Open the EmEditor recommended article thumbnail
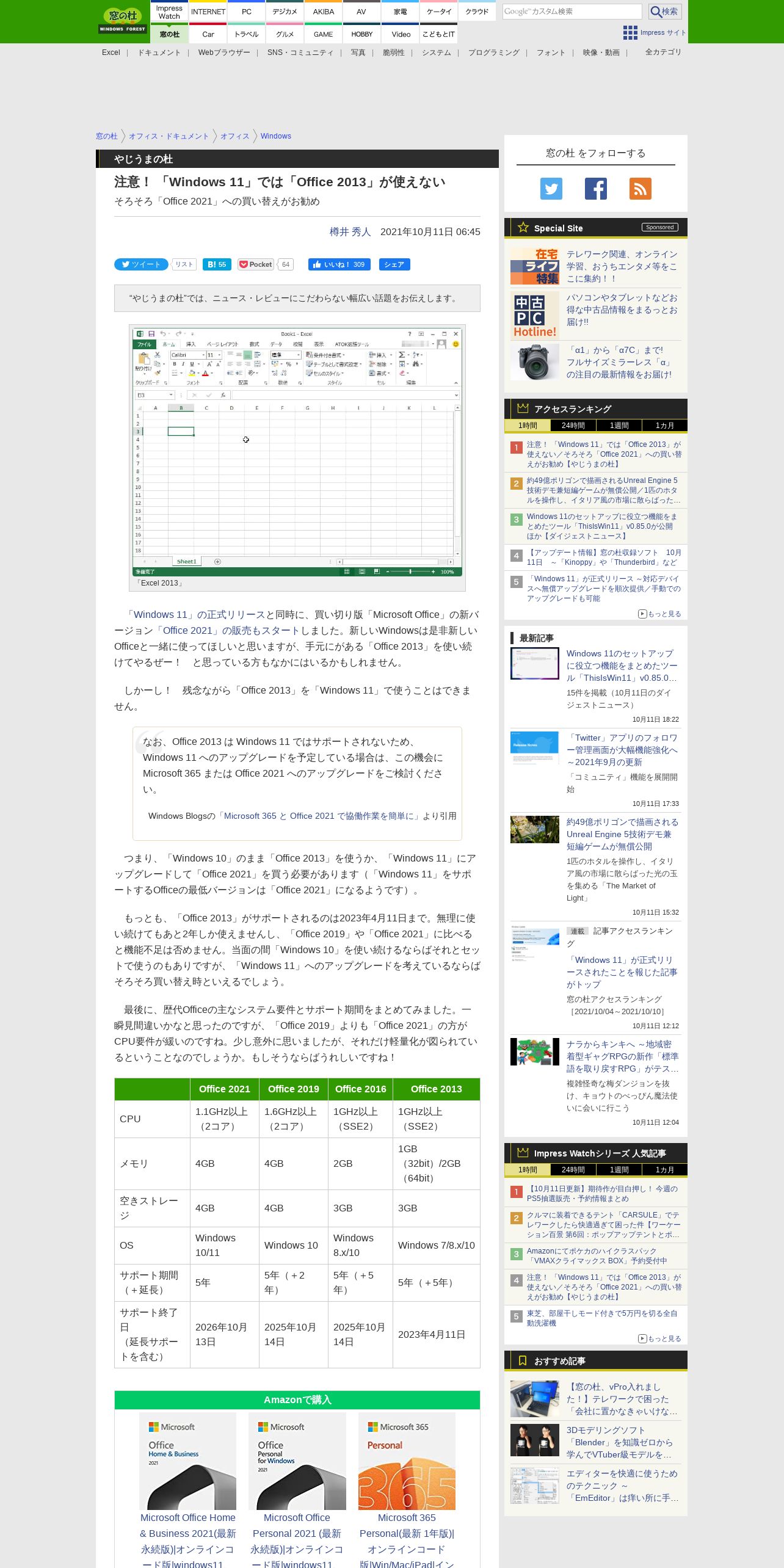The width and height of the screenshot is (784, 1568). coord(535,1485)
